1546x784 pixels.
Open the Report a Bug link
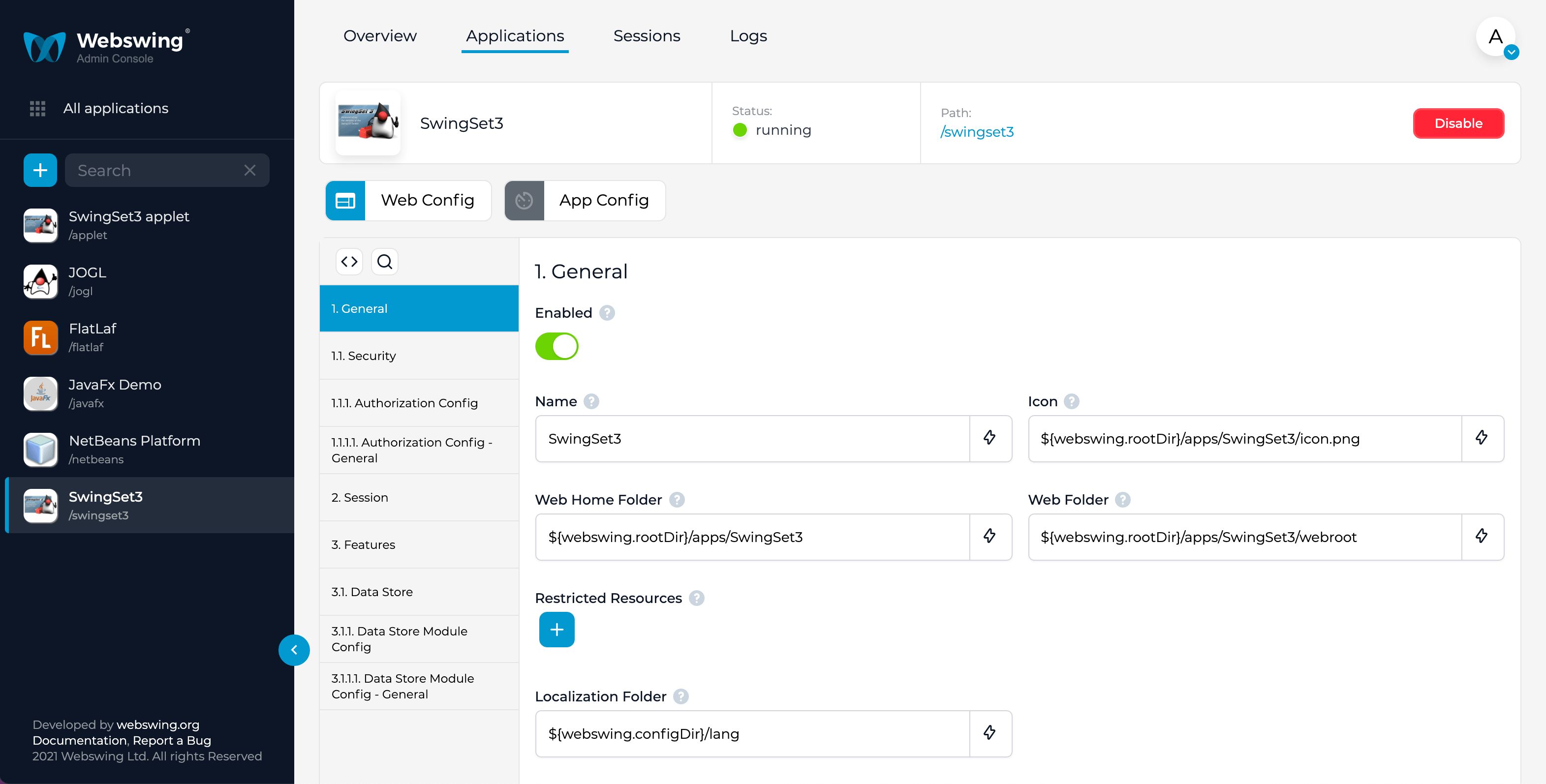point(172,740)
